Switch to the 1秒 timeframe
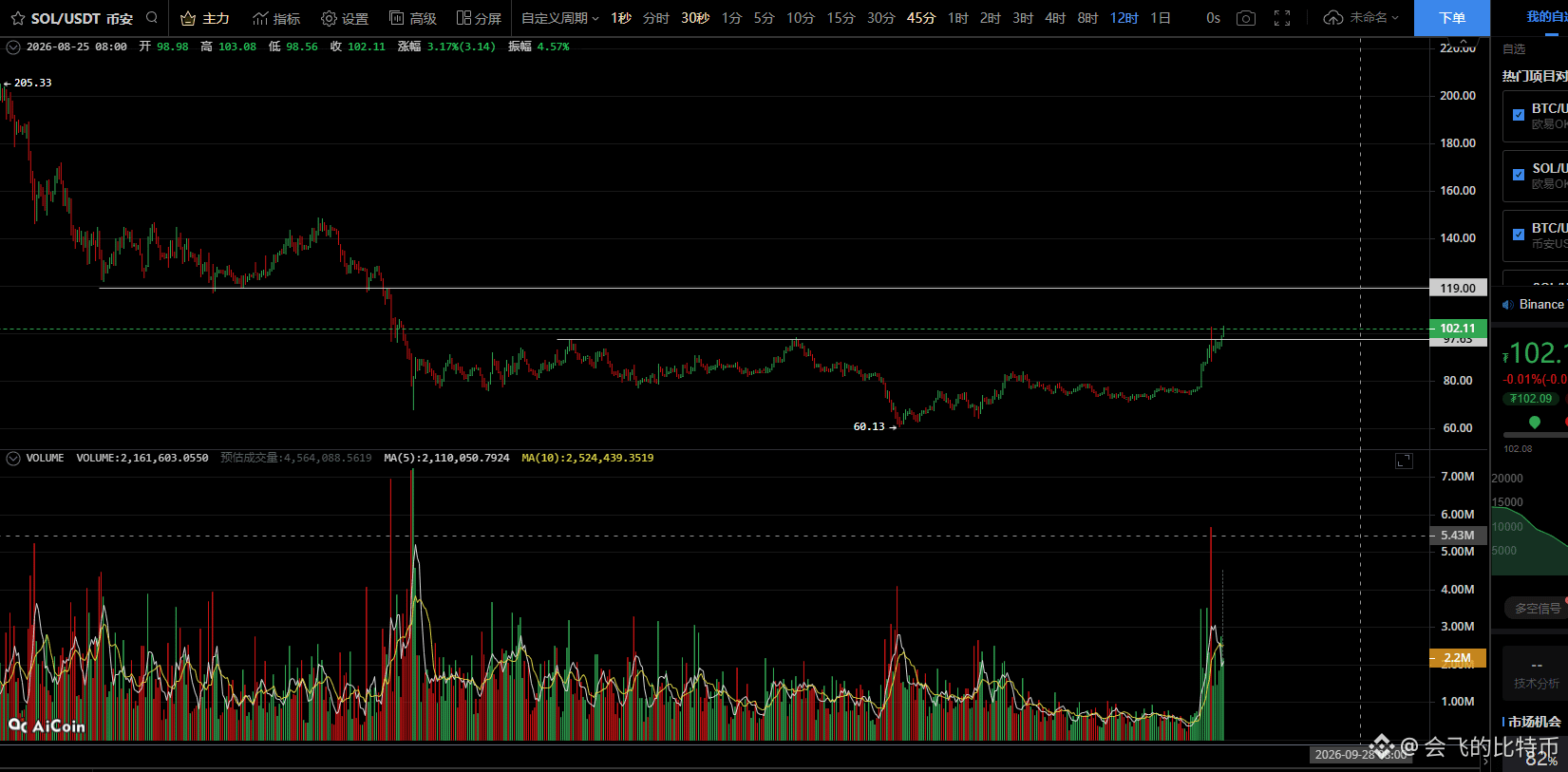 pyautogui.click(x=621, y=18)
